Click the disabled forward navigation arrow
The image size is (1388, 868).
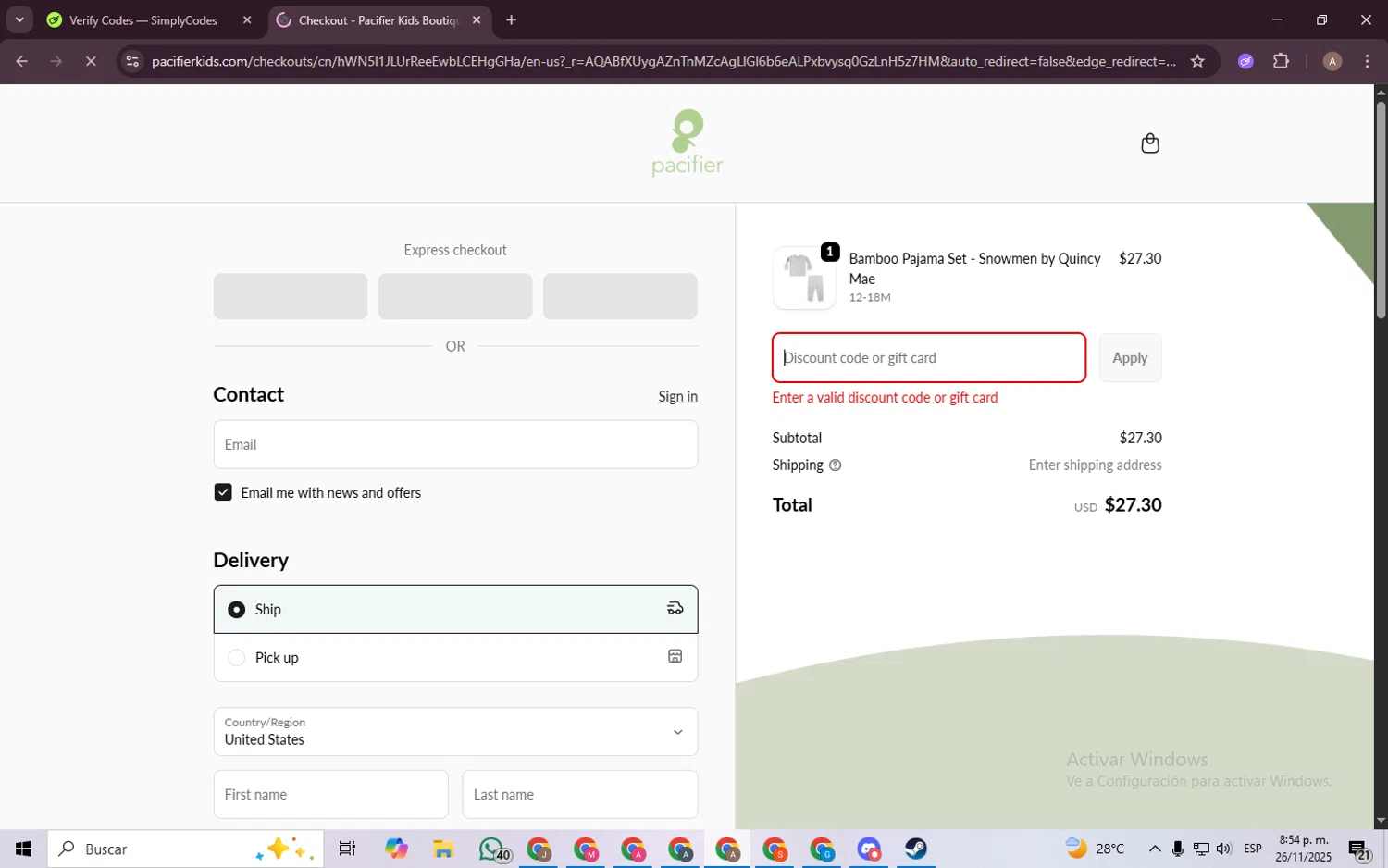pos(56,61)
